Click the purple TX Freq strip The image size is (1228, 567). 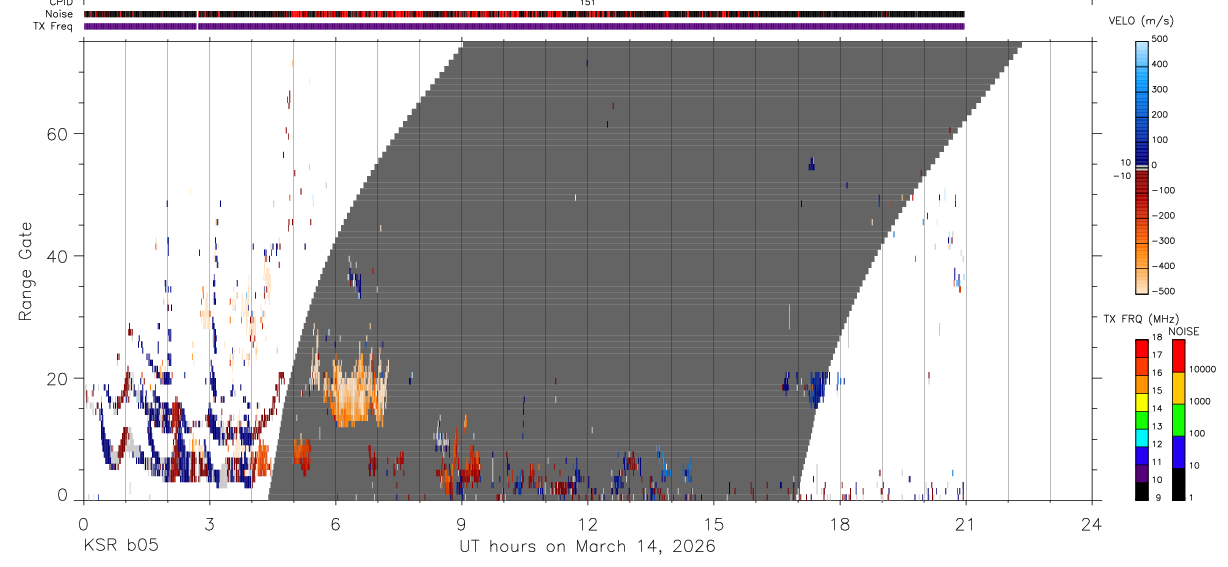(x=524, y=26)
